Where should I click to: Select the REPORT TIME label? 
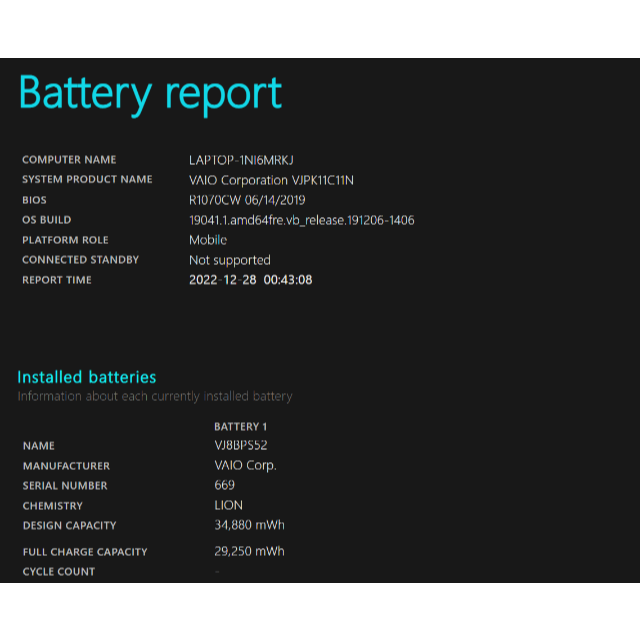[57, 280]
